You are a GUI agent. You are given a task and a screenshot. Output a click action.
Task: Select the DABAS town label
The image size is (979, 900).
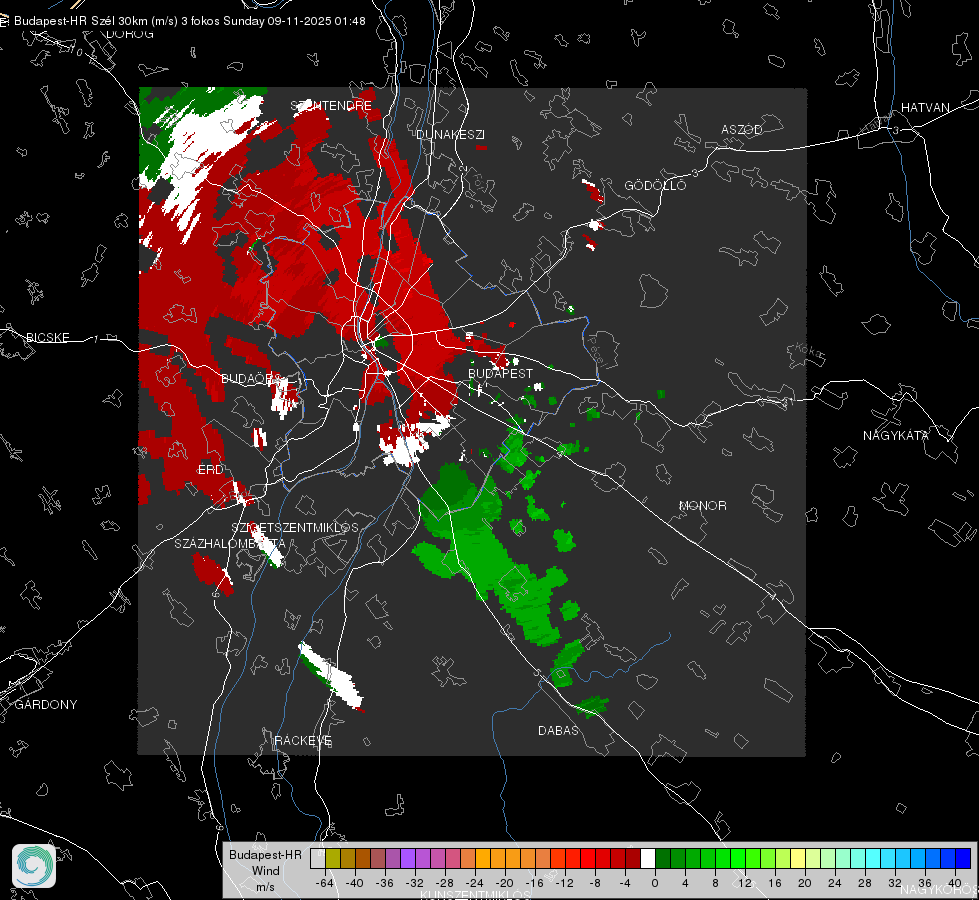[558, 731]
